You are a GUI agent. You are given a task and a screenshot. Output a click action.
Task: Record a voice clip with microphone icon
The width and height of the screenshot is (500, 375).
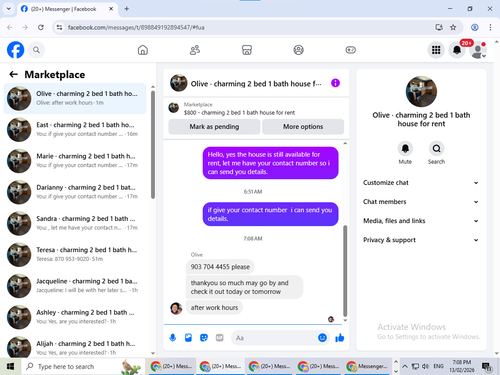[x=173, y=338]
